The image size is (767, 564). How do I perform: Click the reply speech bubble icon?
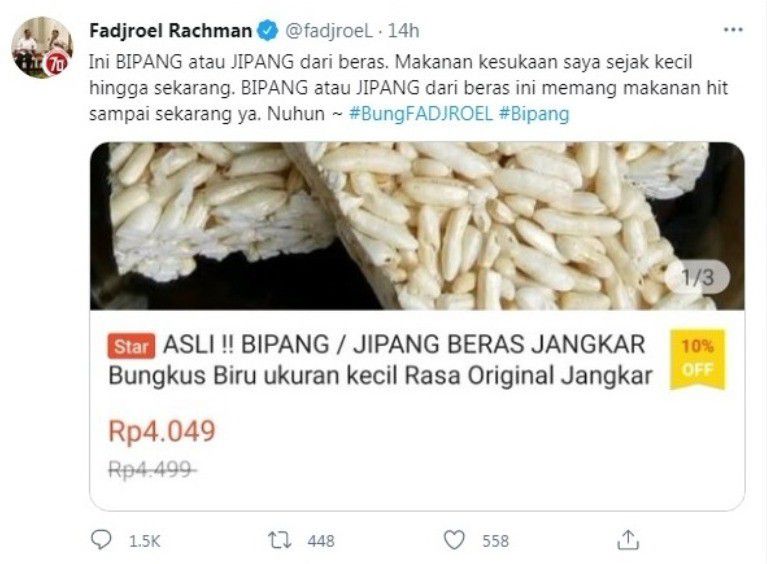[x=101, y=540]
